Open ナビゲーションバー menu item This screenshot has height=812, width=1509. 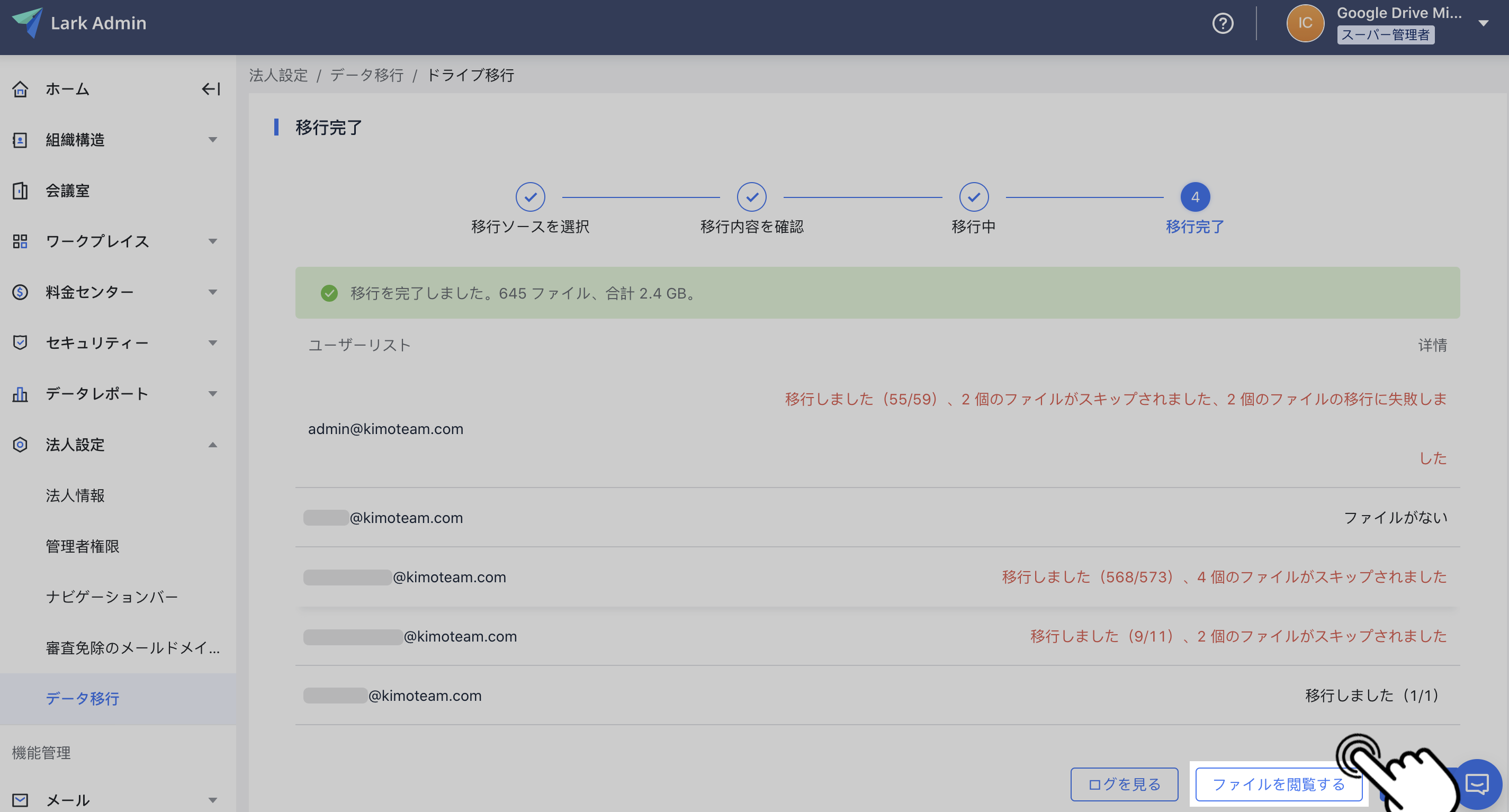point(112,597)
